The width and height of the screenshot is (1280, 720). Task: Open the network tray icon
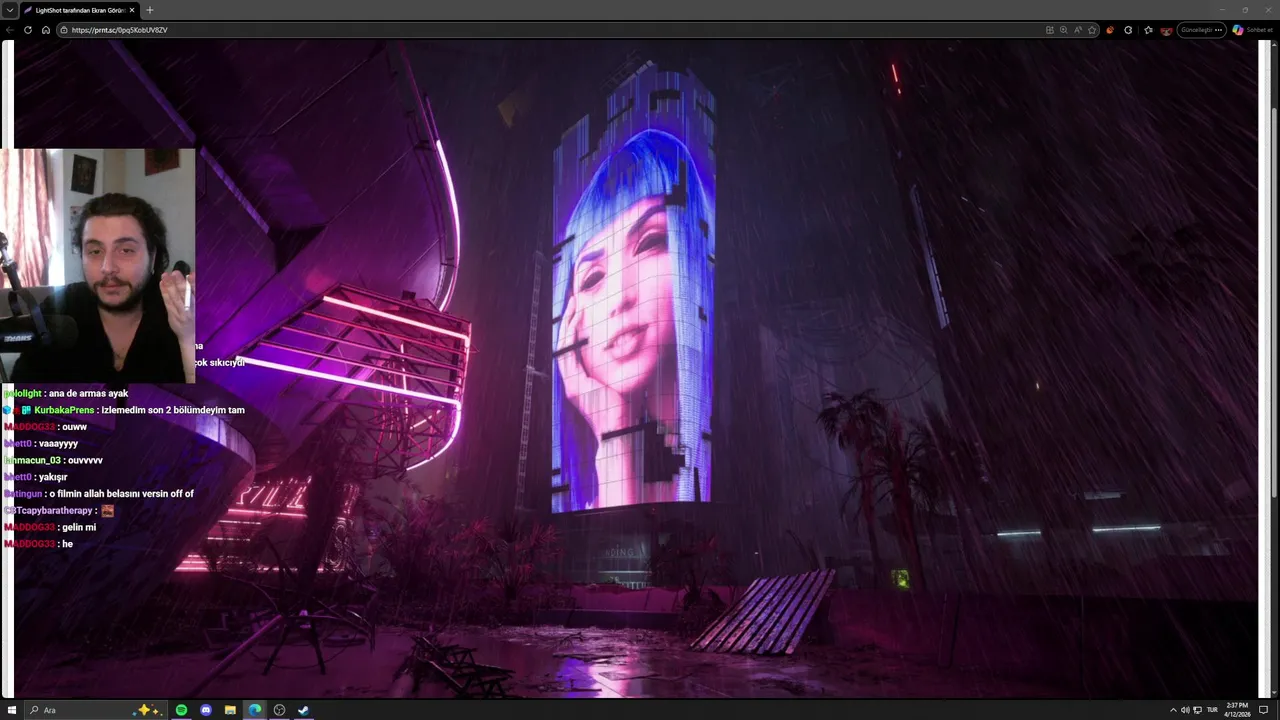pos(1197,710)
